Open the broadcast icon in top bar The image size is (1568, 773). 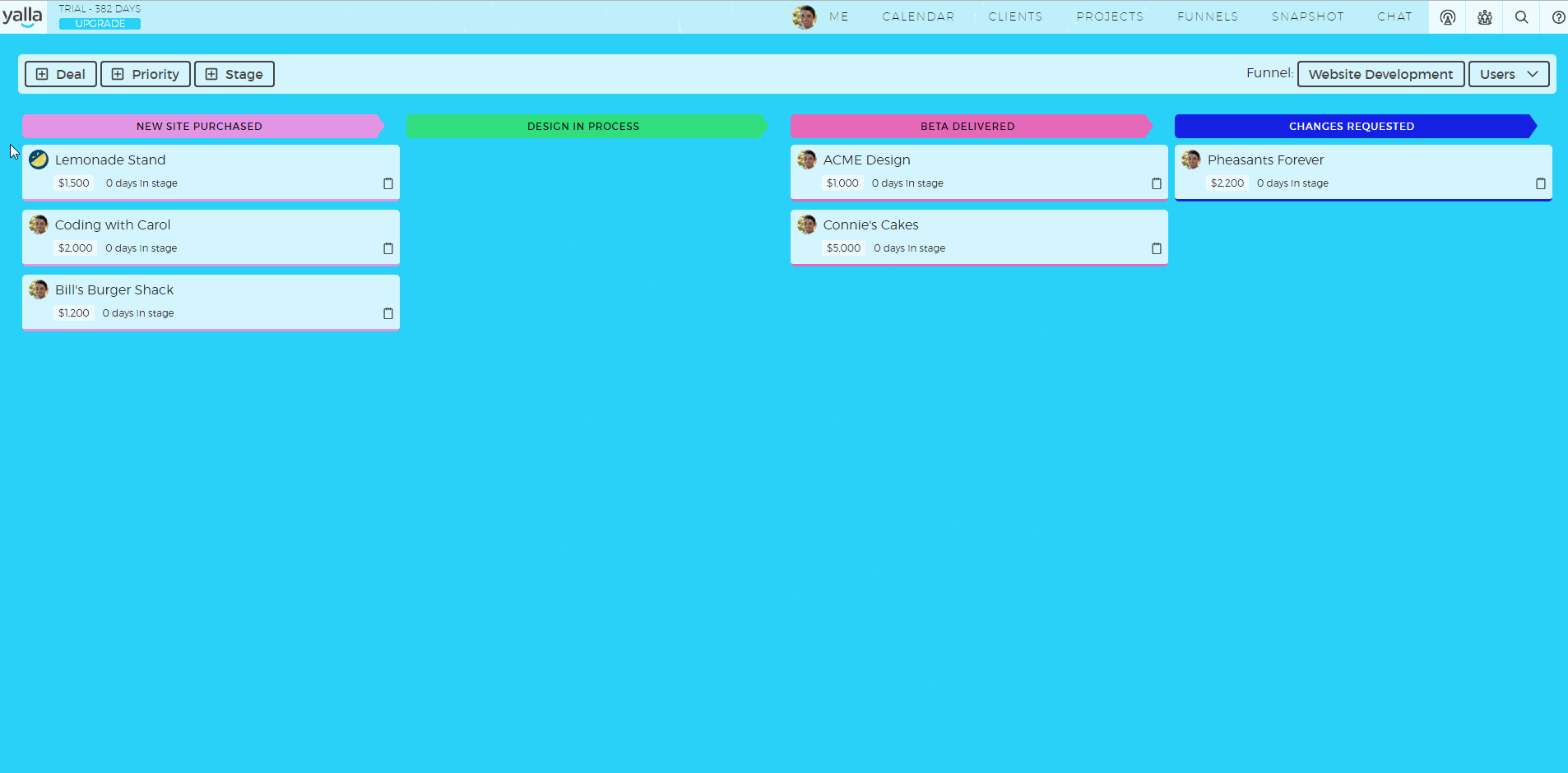(x=1447, y=17)
